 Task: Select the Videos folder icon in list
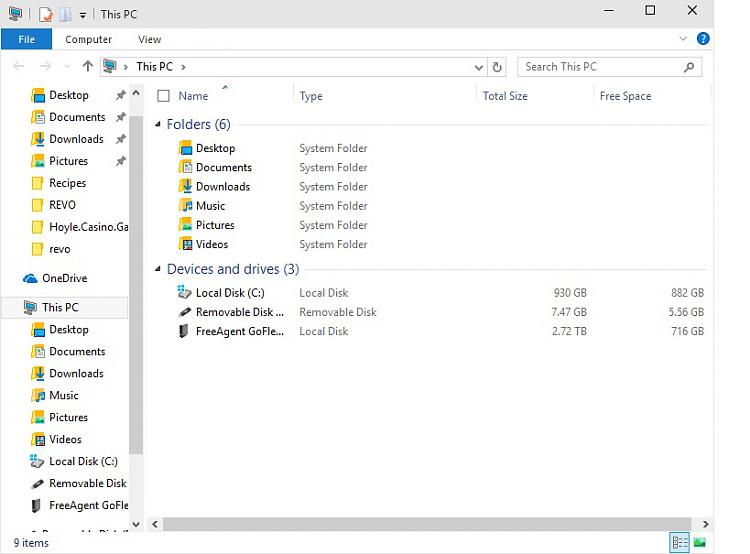(186, 244)
